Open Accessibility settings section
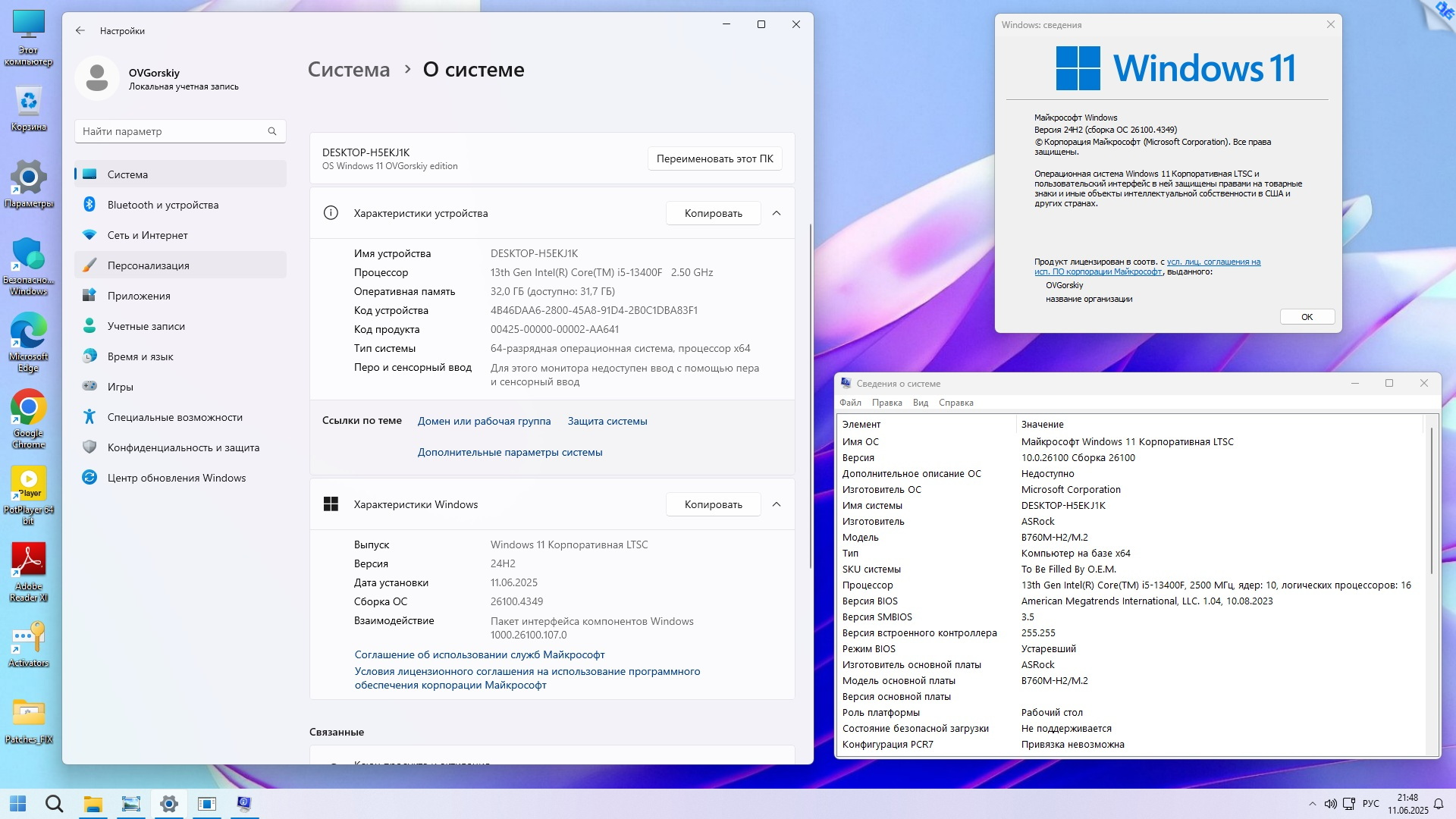The height and width of the screenshot is (819, 1456). 174,417
